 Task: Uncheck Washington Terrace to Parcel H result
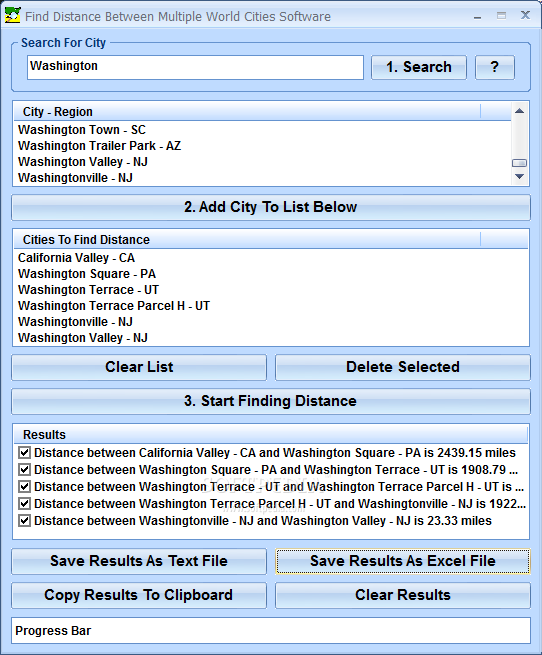point(24,487)
